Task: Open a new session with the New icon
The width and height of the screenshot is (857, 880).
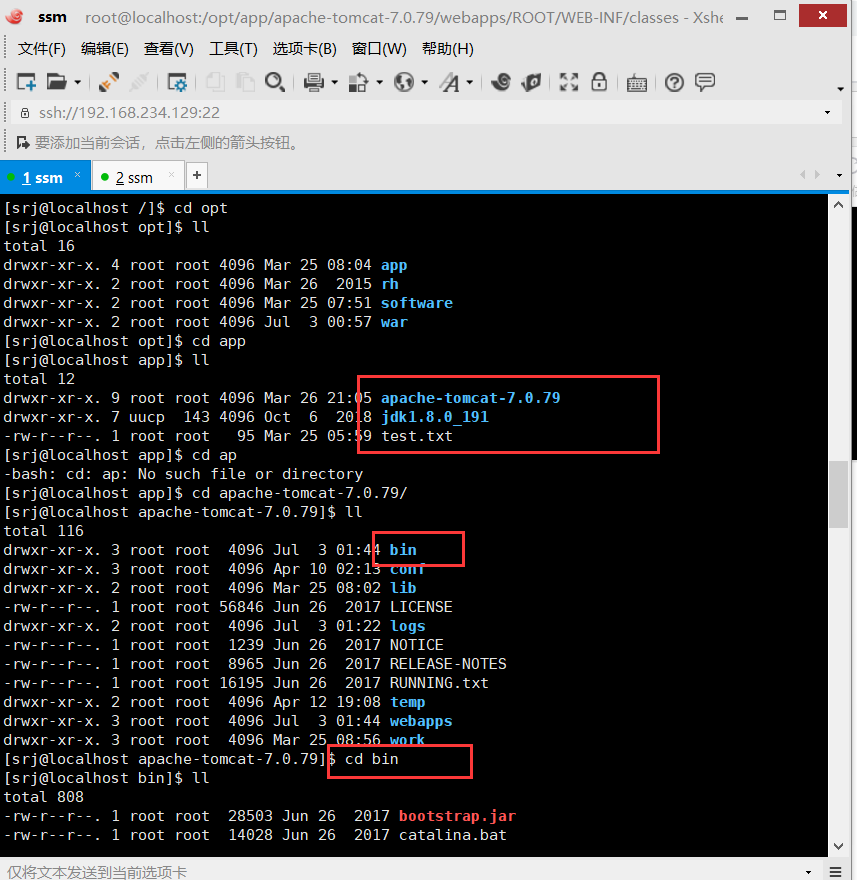Action: point(25,83)
